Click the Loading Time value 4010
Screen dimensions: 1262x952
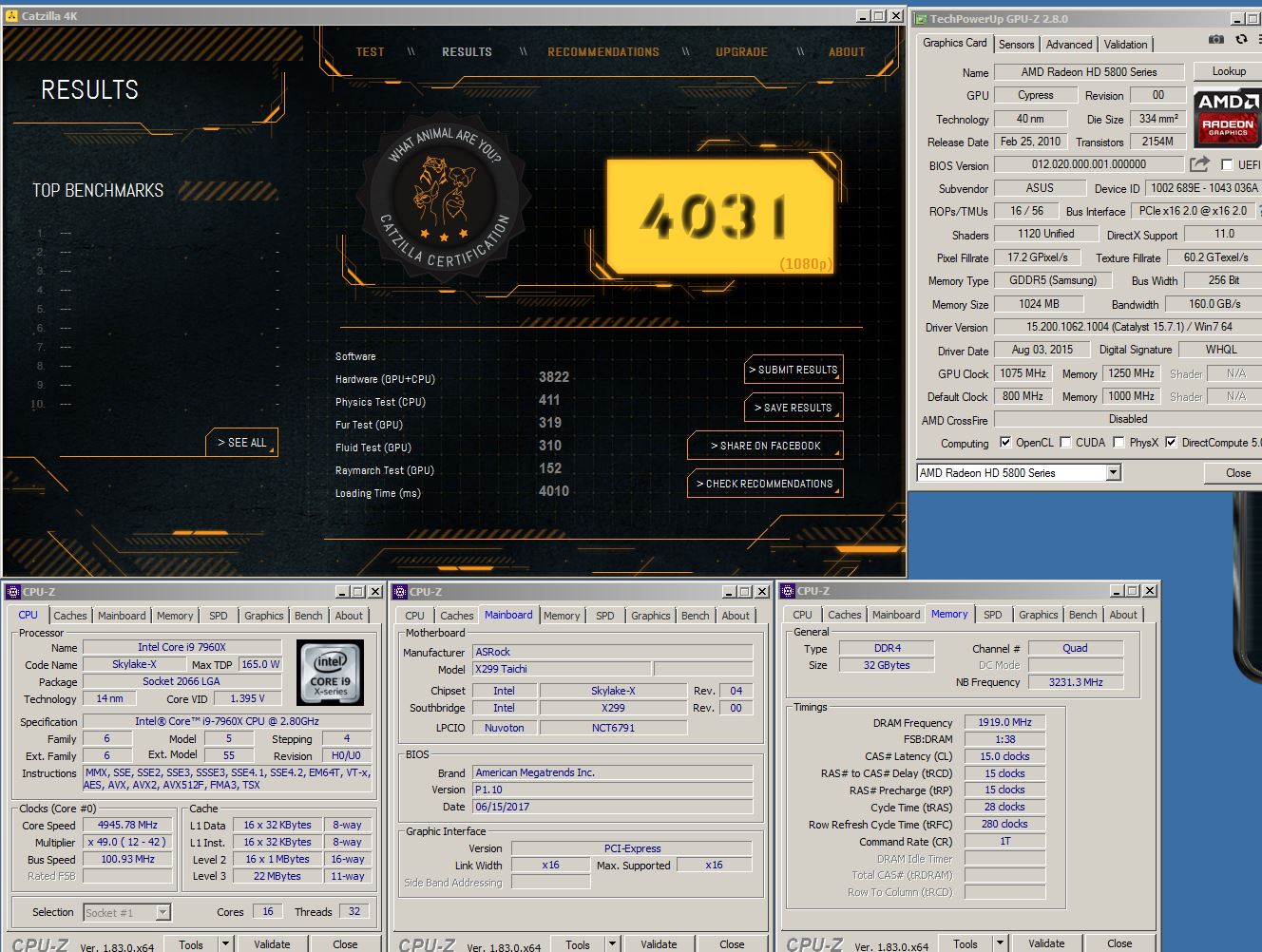[554, 491]
